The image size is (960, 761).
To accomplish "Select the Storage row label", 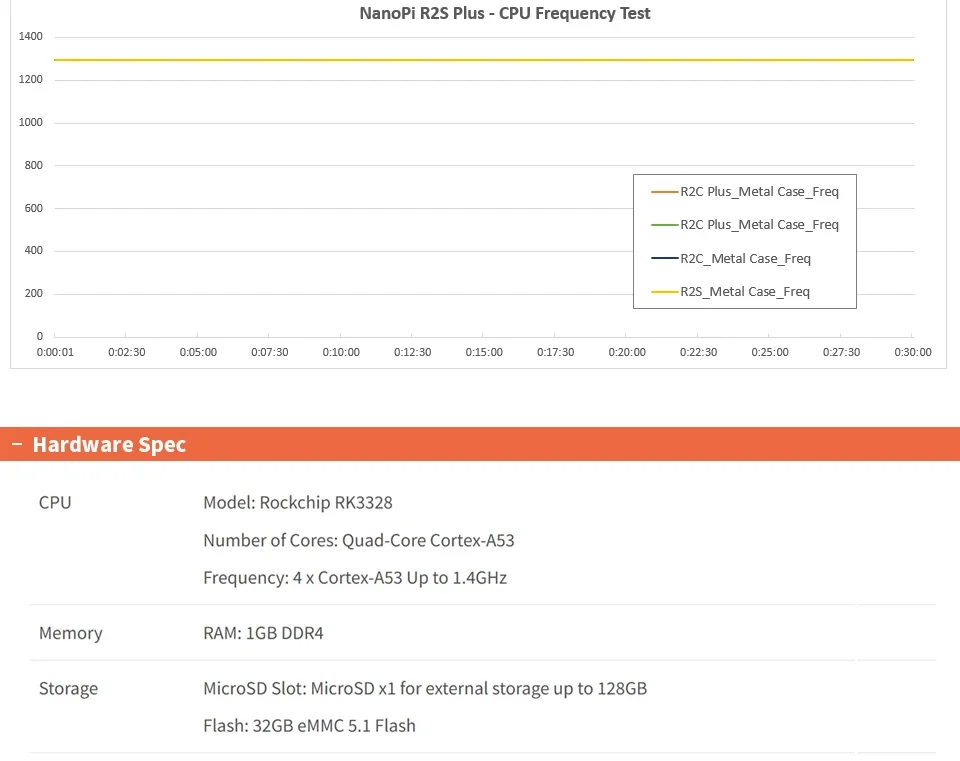I will click(68, 688).
